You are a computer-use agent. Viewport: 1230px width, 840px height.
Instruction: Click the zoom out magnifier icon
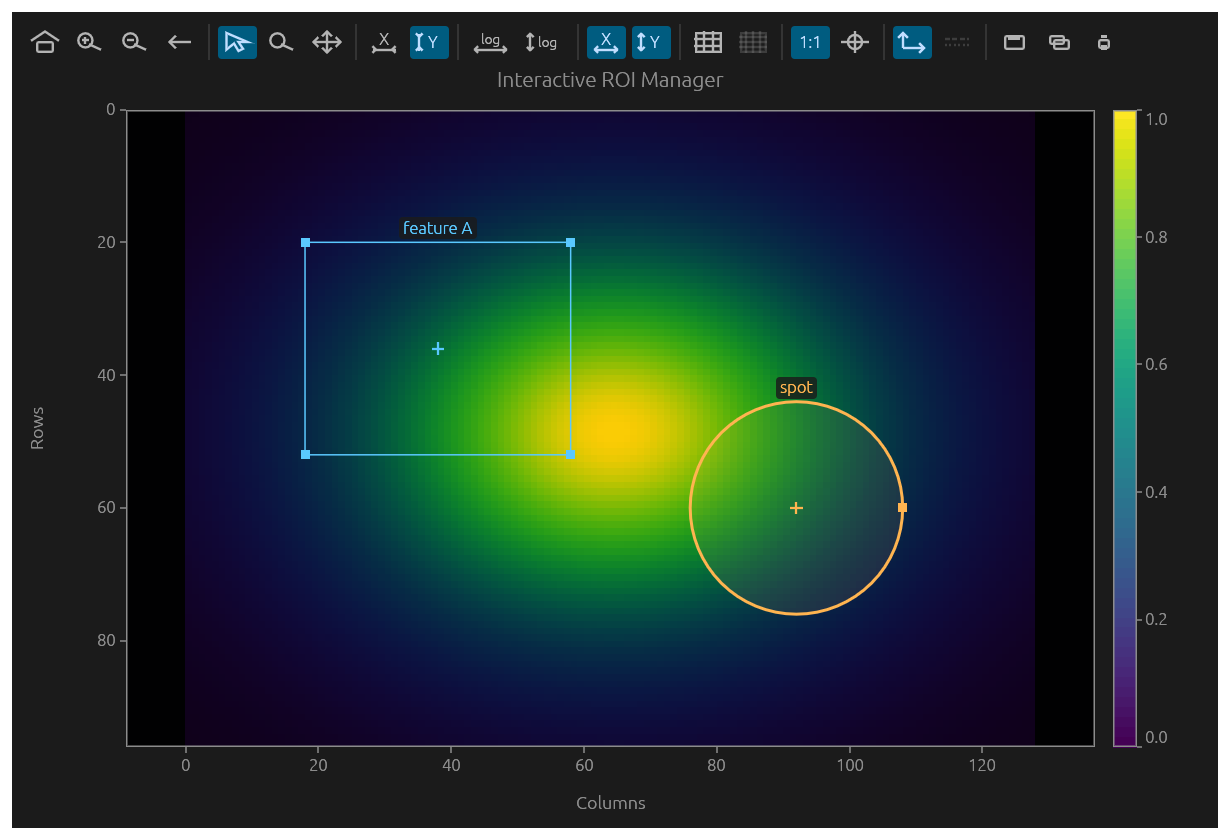click(134, 42)
